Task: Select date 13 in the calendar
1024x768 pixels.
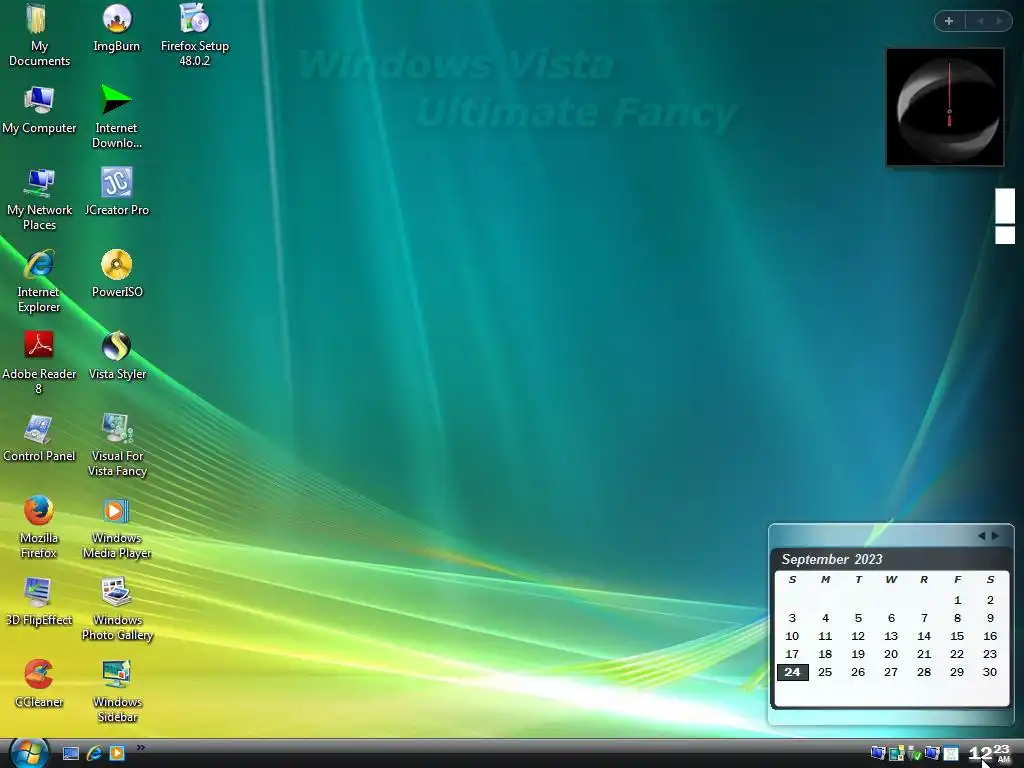Action: 891,636
